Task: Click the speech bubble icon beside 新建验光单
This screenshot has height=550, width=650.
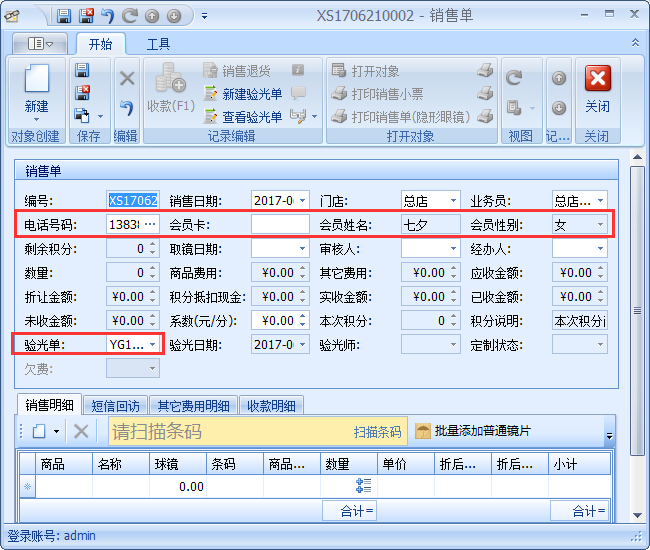Action: click(x=298, y=93)
